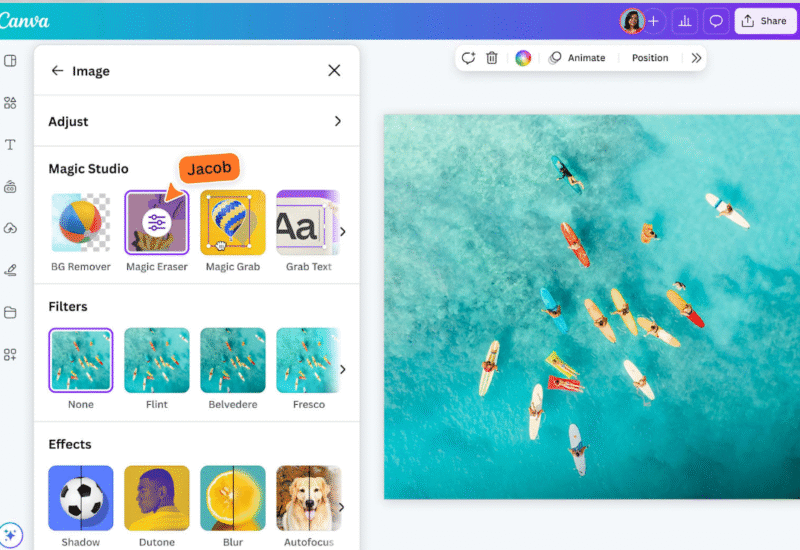Expand the Adjust chevron arrow

coord(337,121)
